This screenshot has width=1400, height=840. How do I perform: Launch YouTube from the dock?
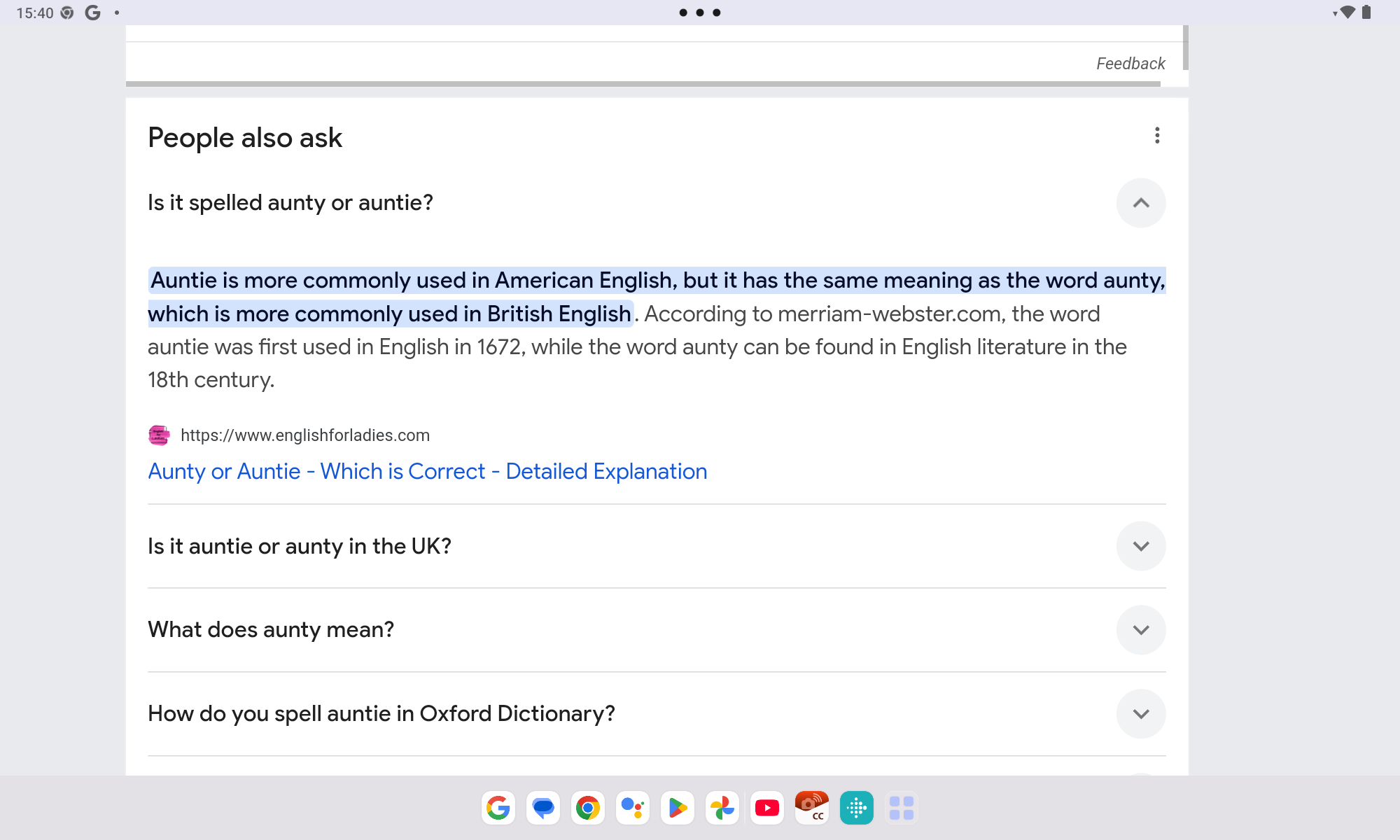767,808
